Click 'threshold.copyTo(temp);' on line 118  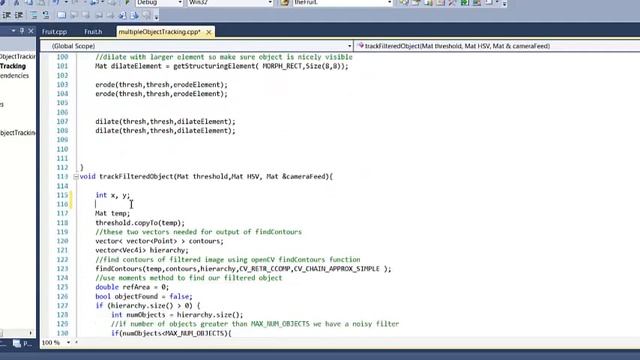pos(140,223)
